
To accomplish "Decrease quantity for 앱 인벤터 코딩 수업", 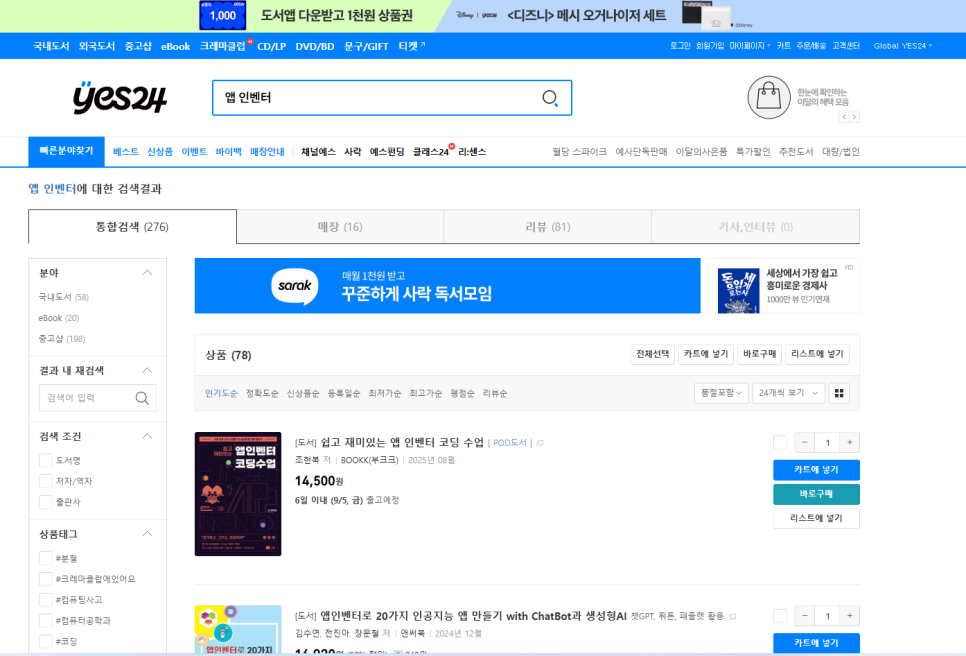I will (x=804, y=442).
